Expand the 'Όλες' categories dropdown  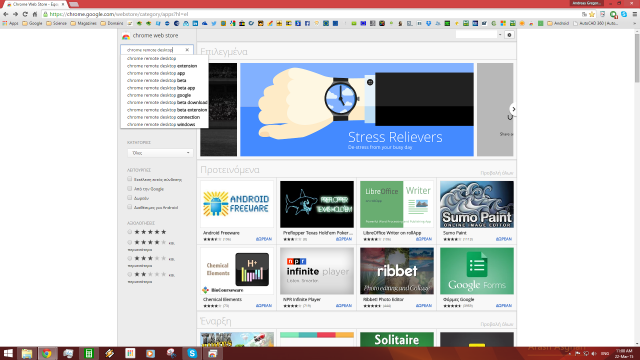(x=160, y=153)
